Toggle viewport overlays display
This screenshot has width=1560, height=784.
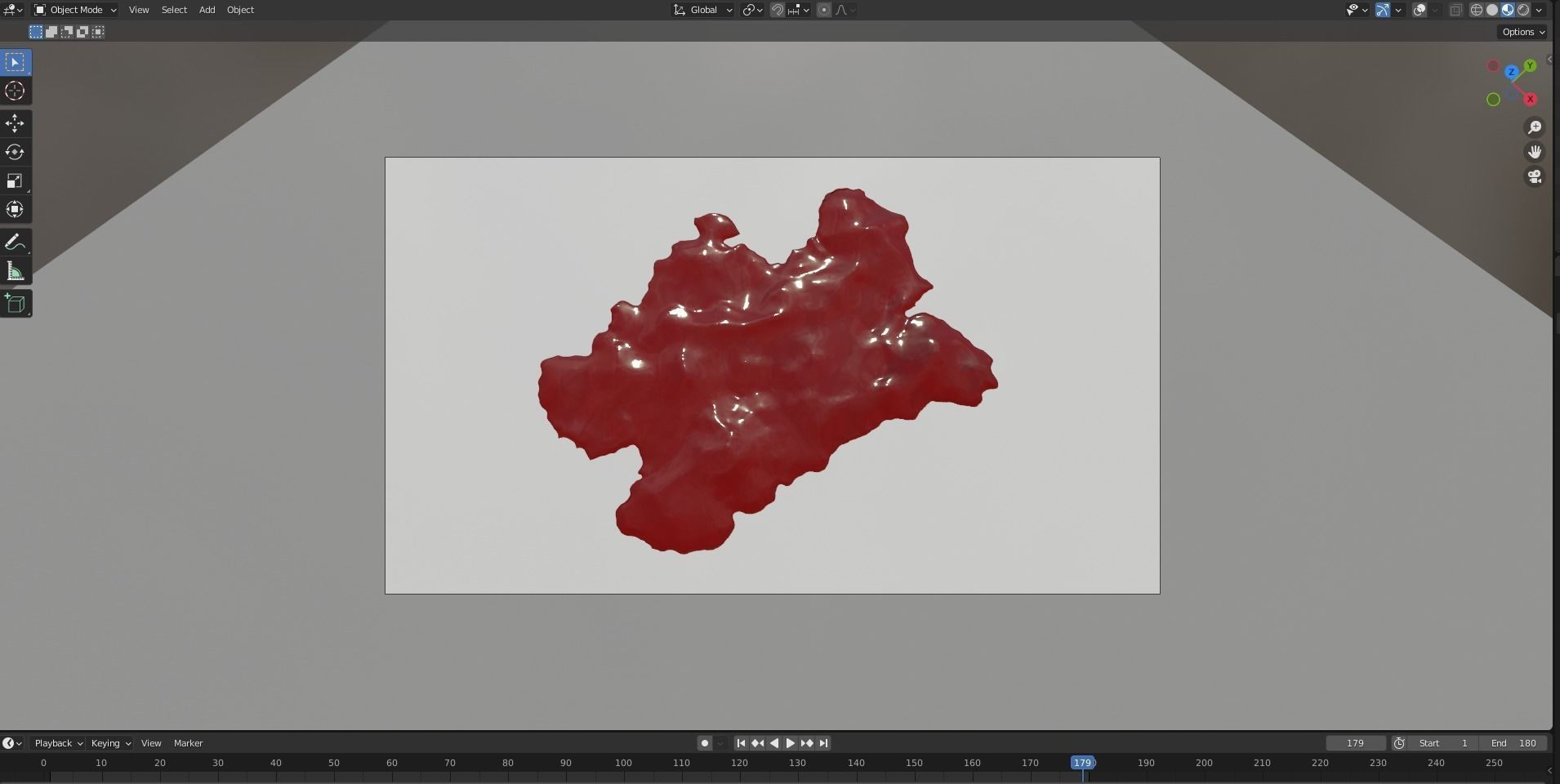tap(1420, 10)
